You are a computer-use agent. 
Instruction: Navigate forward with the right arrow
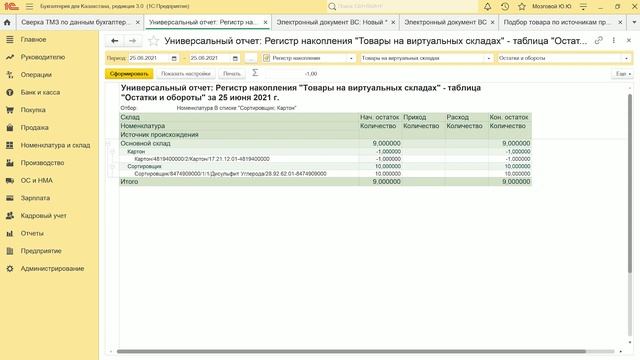coord(132,41)
